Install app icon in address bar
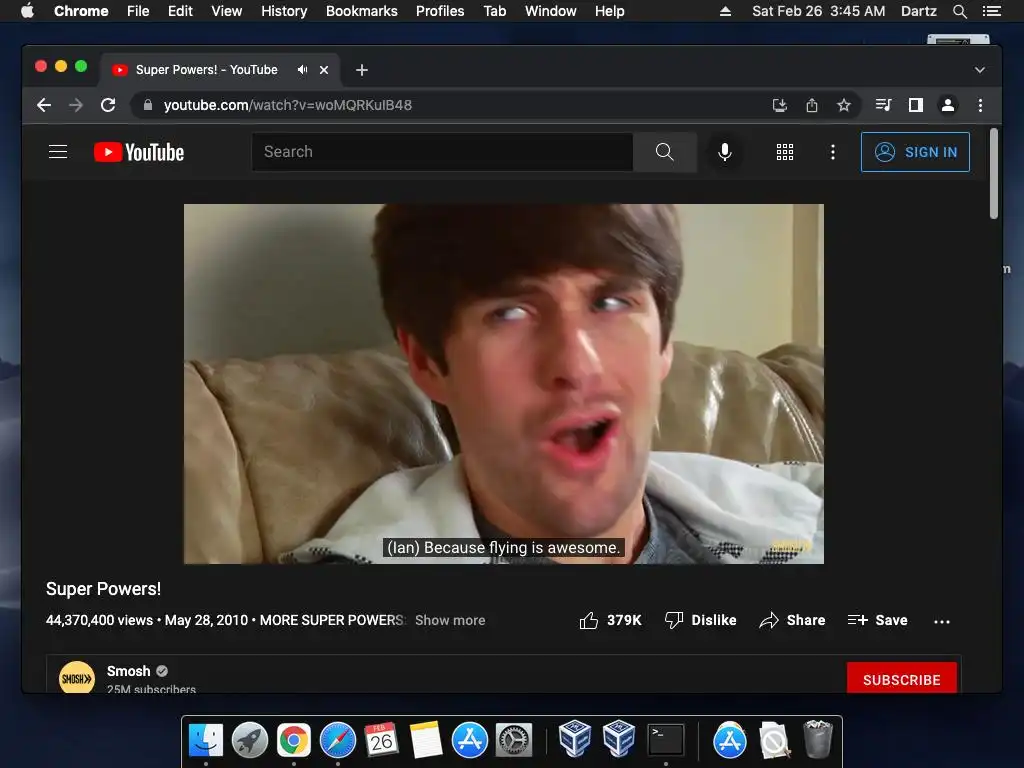The width and height of the screenshot is (1024, 768). pos(780,105)
